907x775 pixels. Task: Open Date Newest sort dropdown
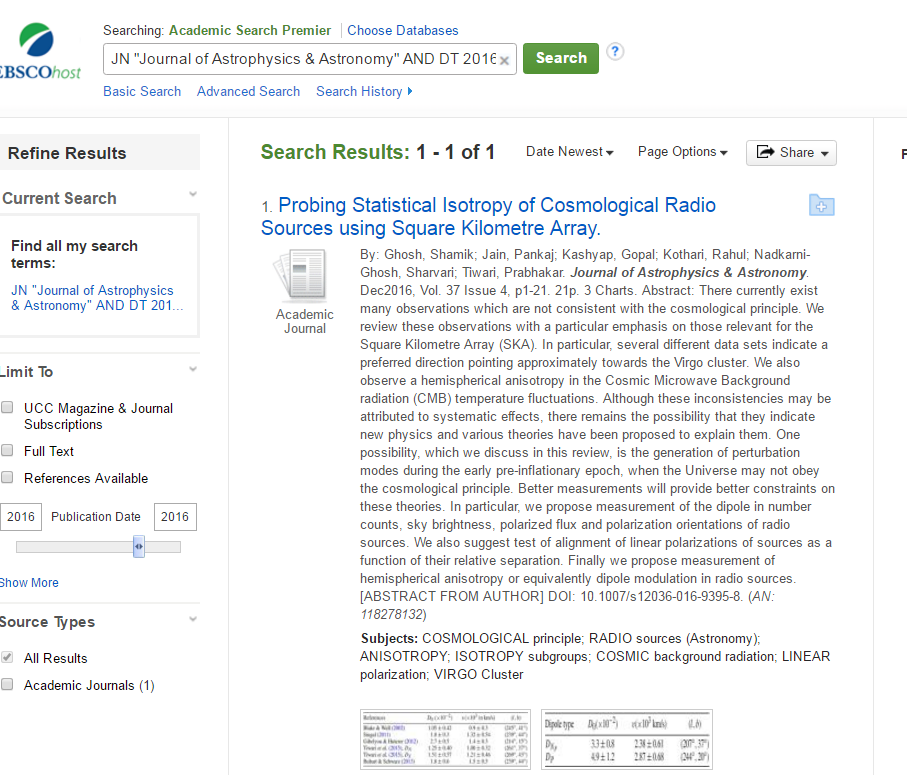coord(569,152)
